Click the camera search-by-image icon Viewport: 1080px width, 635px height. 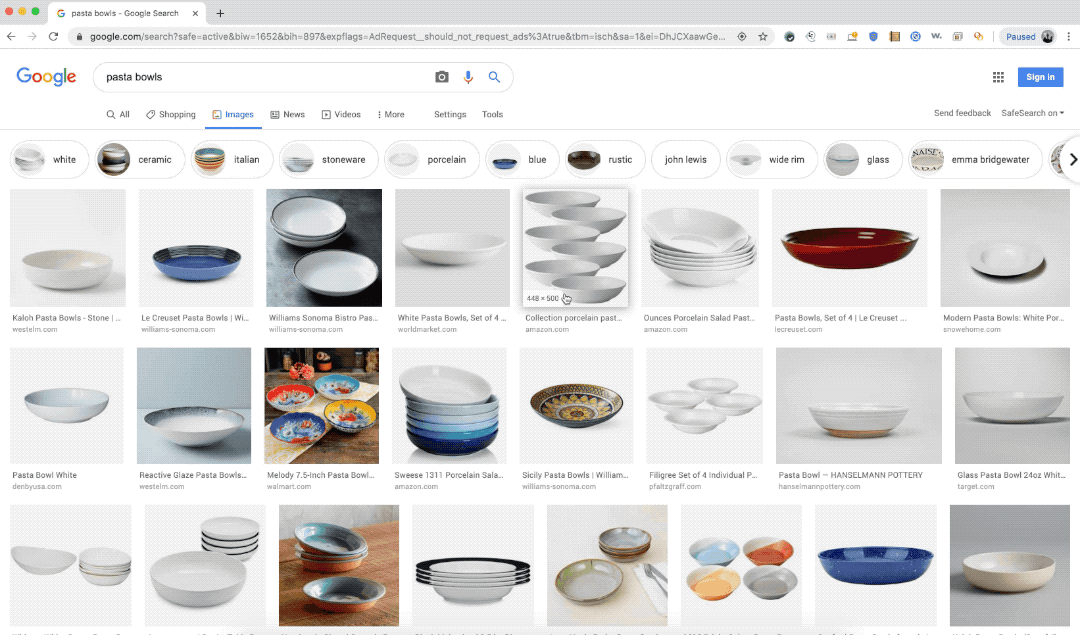click(442, 77)
